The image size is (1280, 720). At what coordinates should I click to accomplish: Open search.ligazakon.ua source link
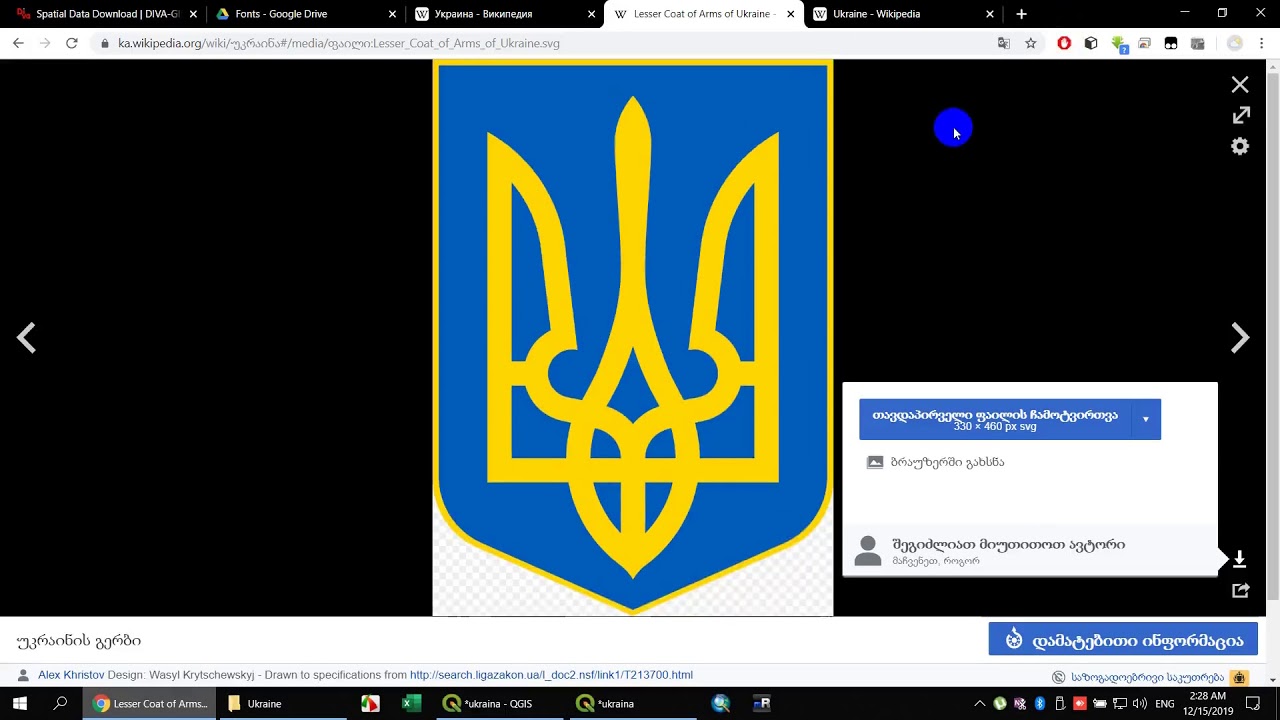point(551,675)
